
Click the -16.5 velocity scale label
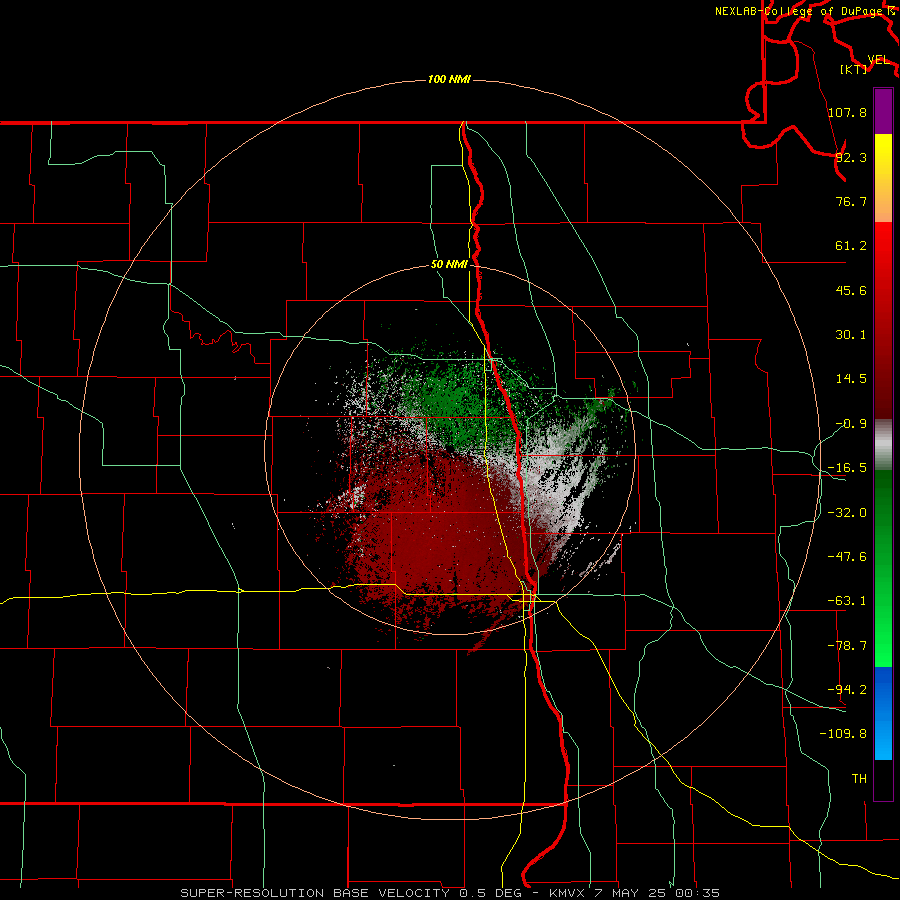pos(847,468)
